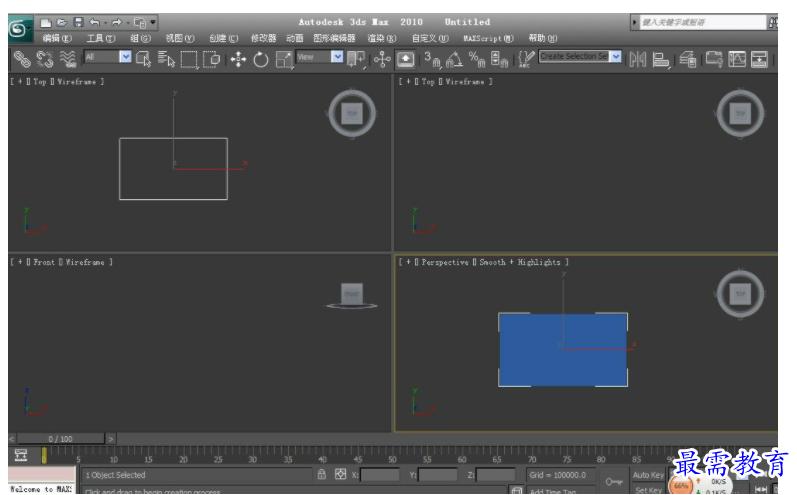Click Top label in upper-left viewport
797x495 pixels.
(x=40, y=81)
